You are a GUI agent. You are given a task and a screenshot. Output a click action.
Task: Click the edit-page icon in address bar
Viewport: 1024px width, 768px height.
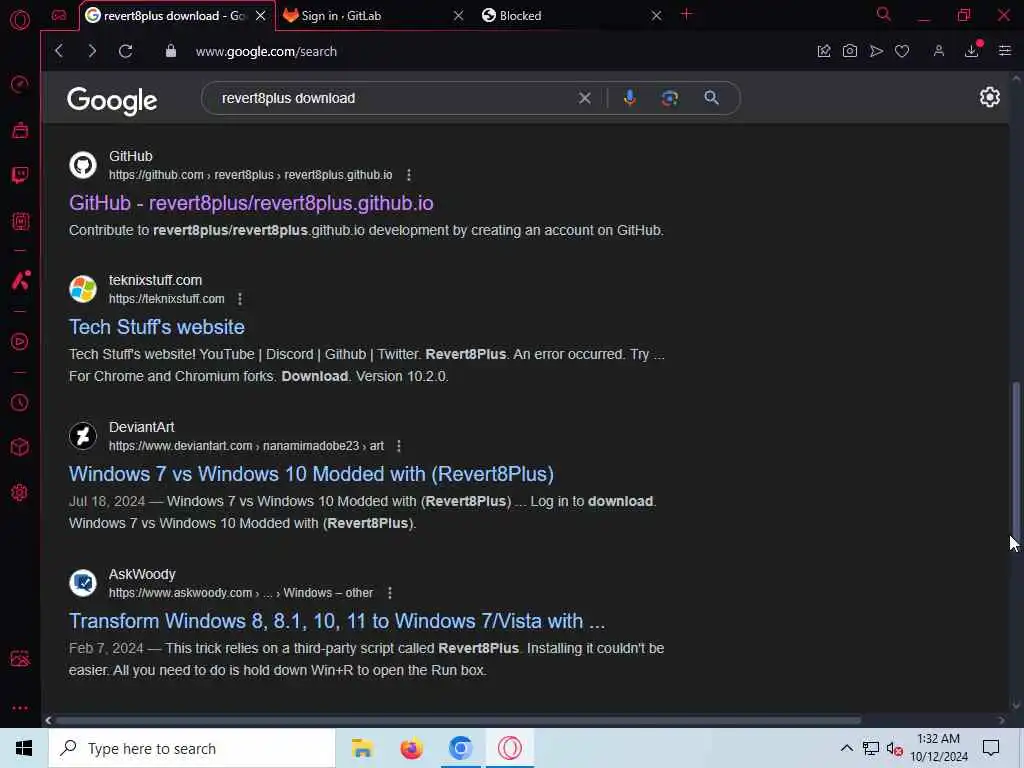824,51
